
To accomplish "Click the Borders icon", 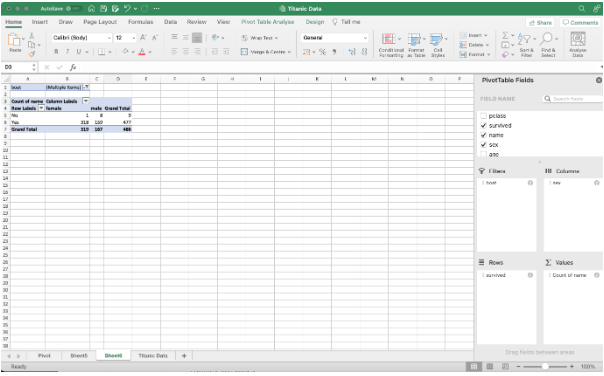I will [x=102, y=52].
